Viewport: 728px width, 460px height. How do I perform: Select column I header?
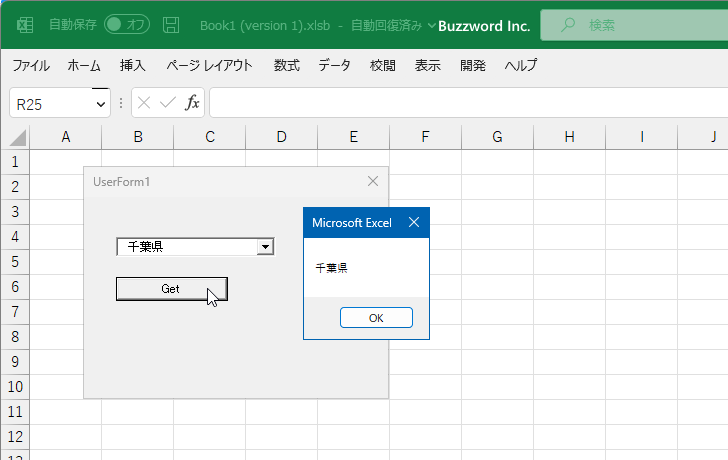click(642, 137)
